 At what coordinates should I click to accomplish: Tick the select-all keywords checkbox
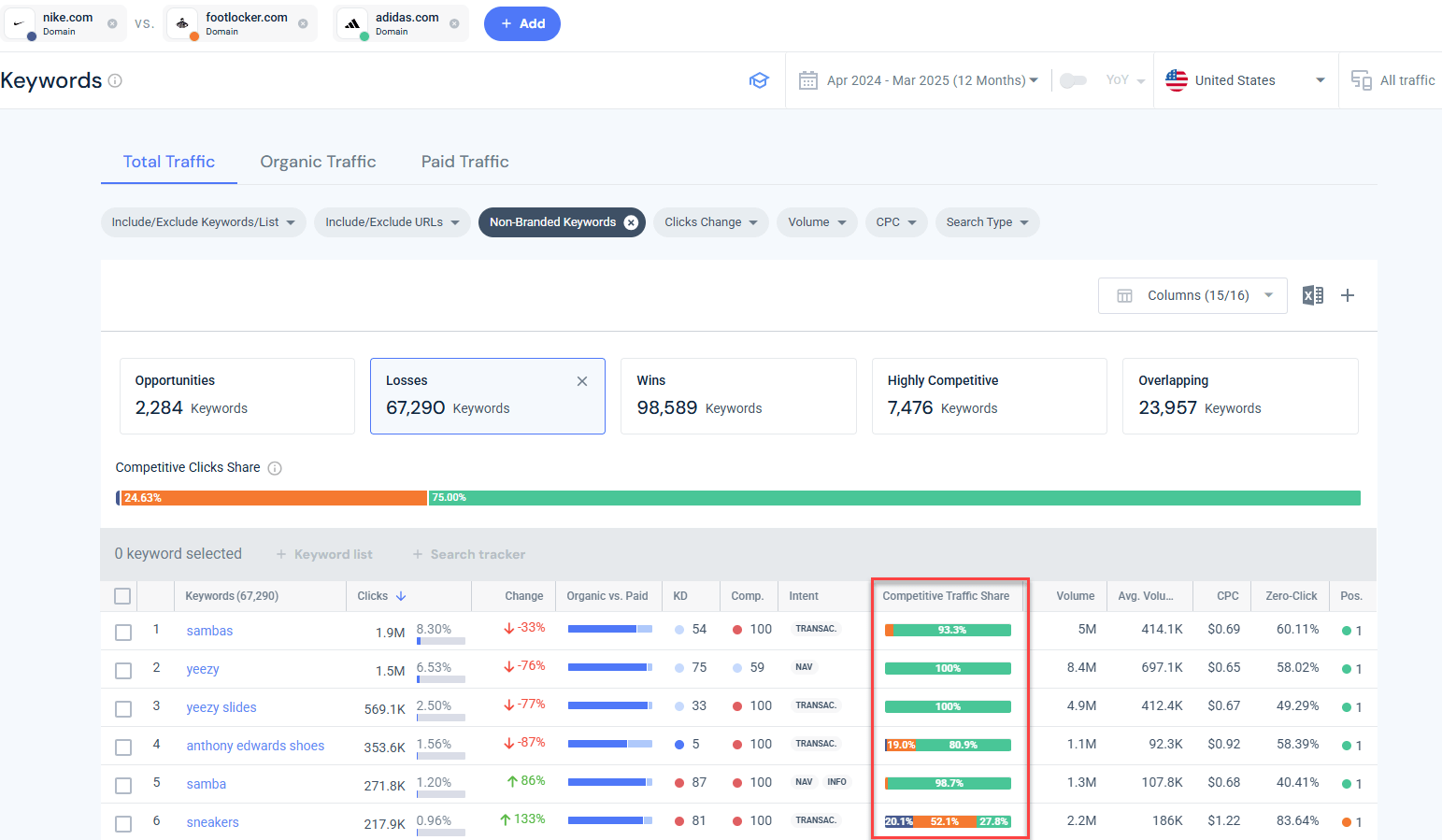(122, 596)
